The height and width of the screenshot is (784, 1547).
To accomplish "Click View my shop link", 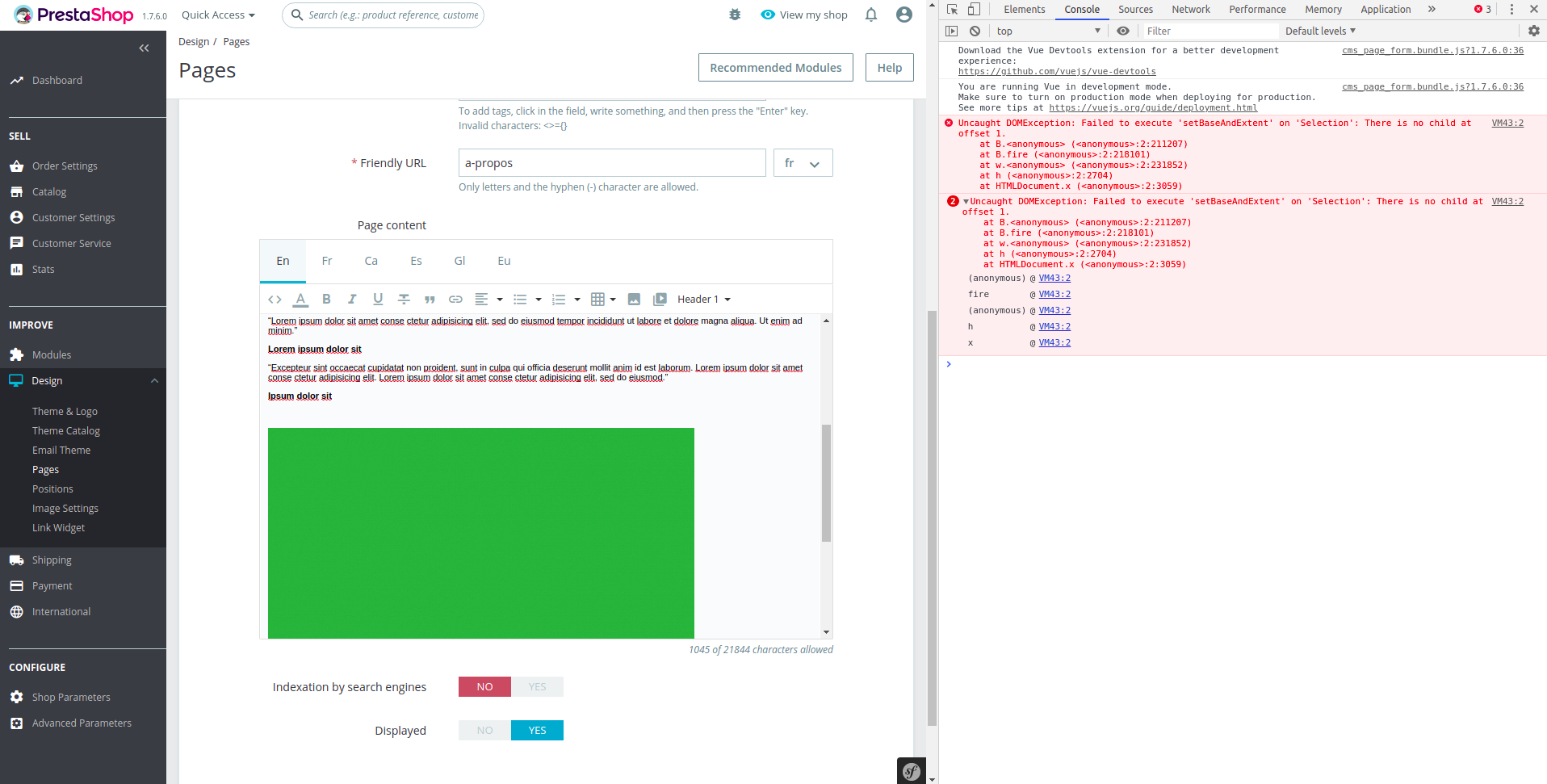I will [x=804, y=15].
